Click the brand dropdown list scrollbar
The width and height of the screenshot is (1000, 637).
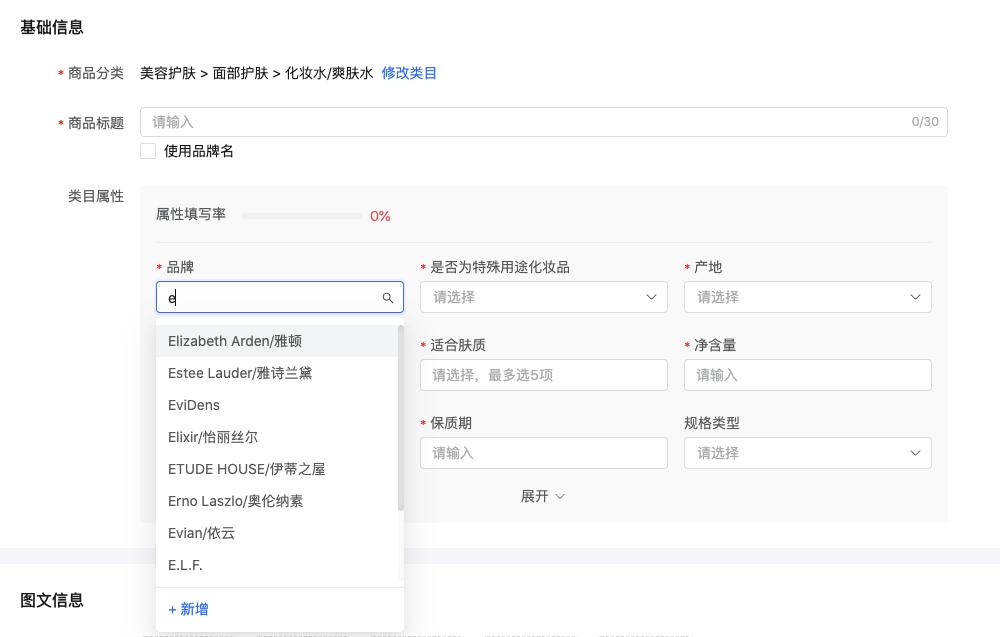pyautogui.click(x=401, y=418)
